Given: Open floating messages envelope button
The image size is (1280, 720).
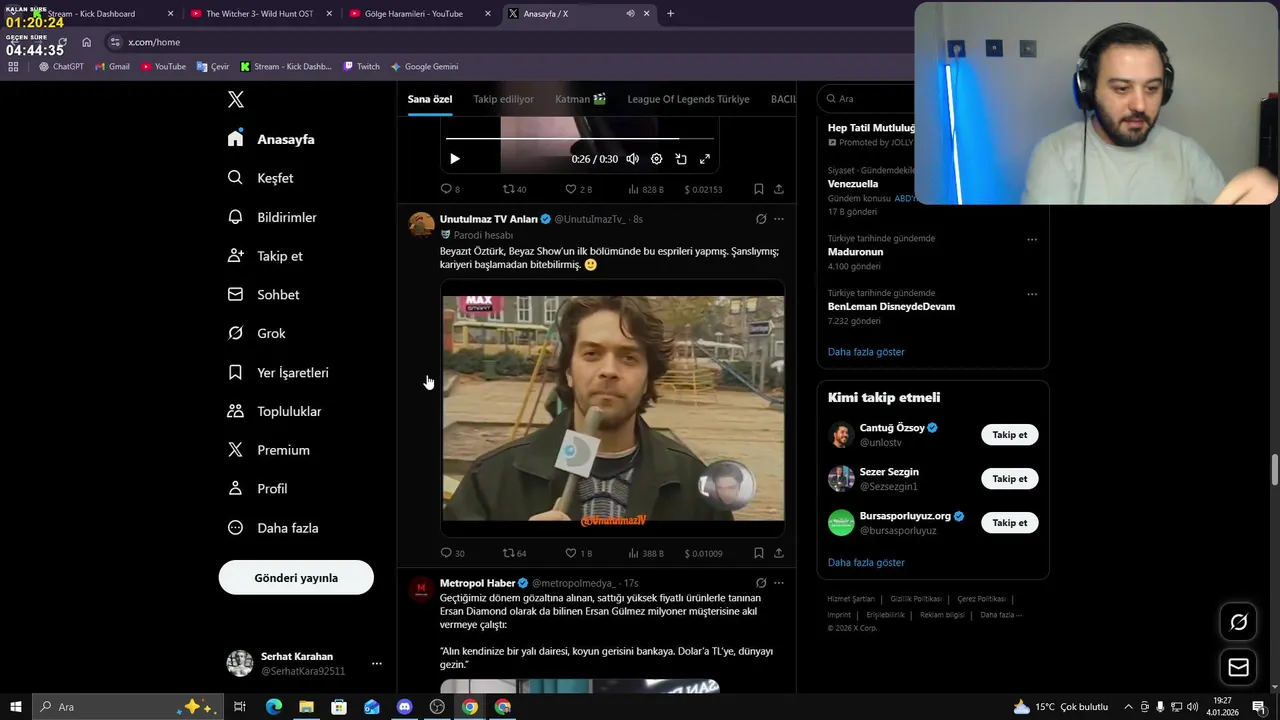Looking at the screenshot, I should [x=1238, y=667].
